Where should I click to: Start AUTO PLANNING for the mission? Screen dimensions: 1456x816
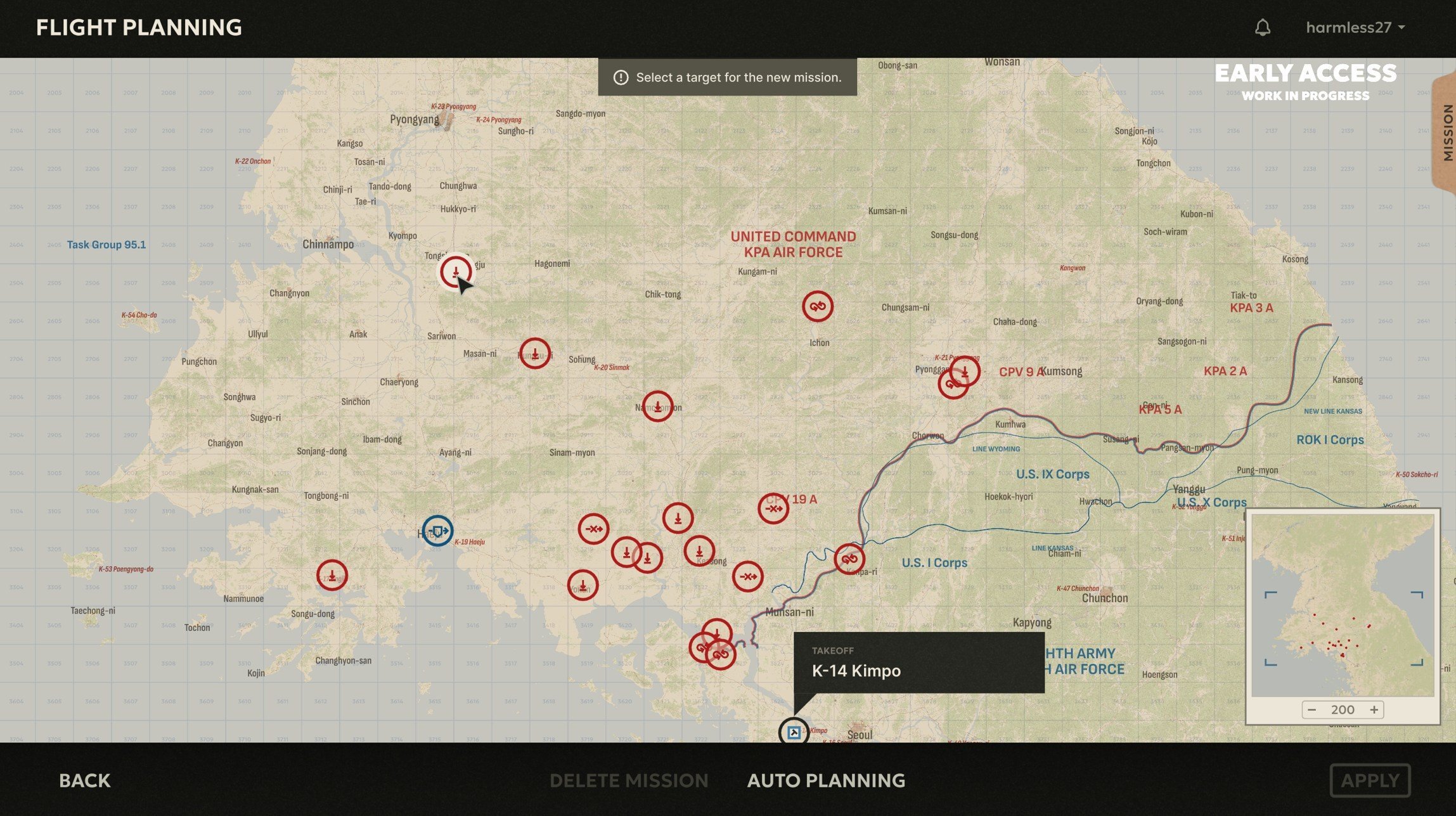pos(826,780)
